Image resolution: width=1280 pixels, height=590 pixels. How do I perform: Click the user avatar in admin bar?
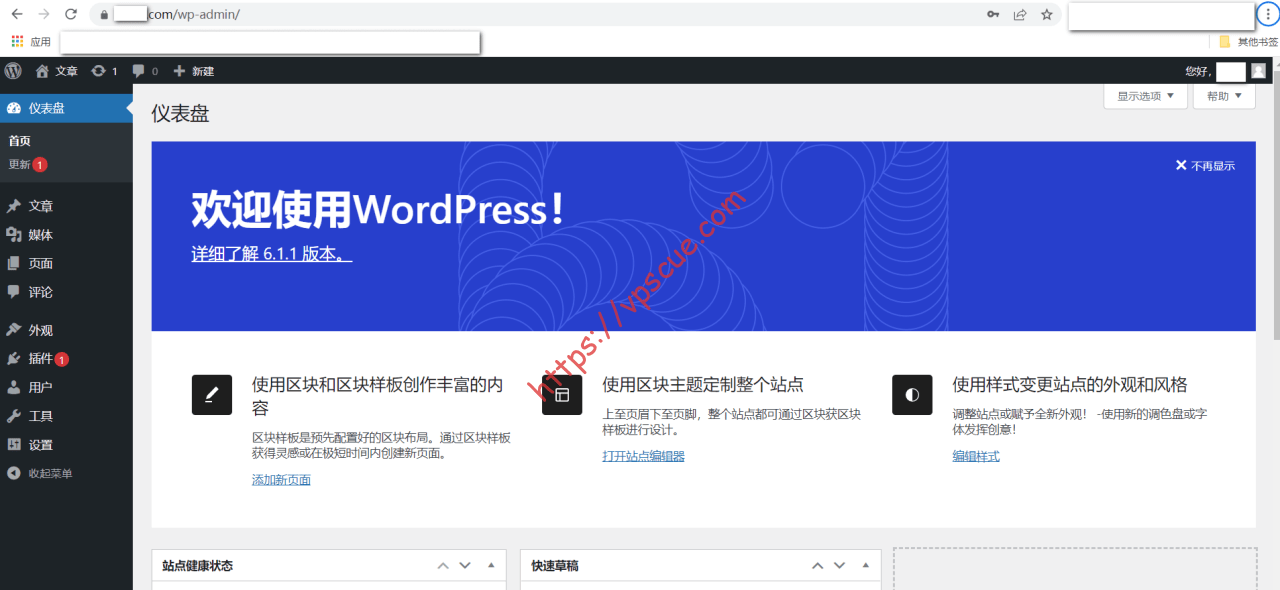pos(1258,71)
